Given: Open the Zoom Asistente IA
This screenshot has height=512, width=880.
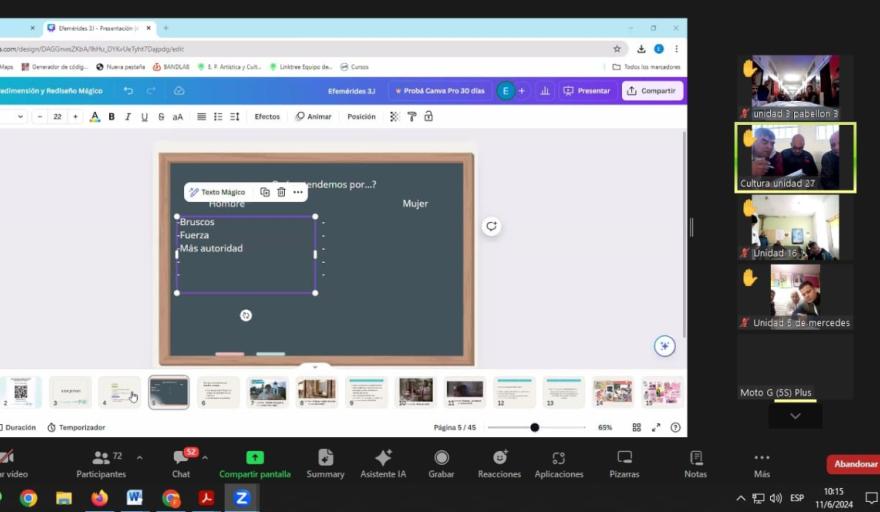Looking at the screenshot, I should click(383, 464).
